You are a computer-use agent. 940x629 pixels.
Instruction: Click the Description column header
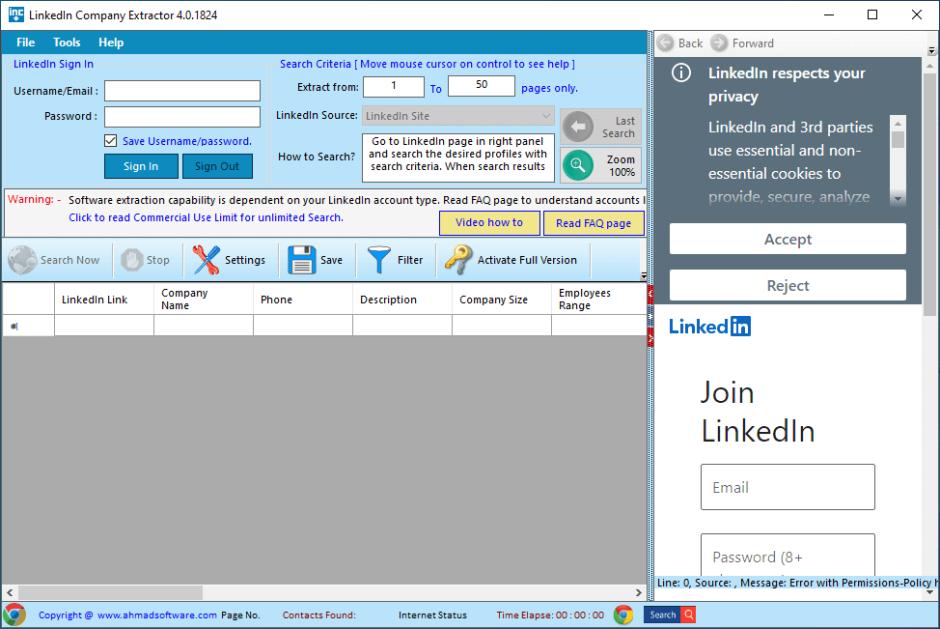(402, 299)
